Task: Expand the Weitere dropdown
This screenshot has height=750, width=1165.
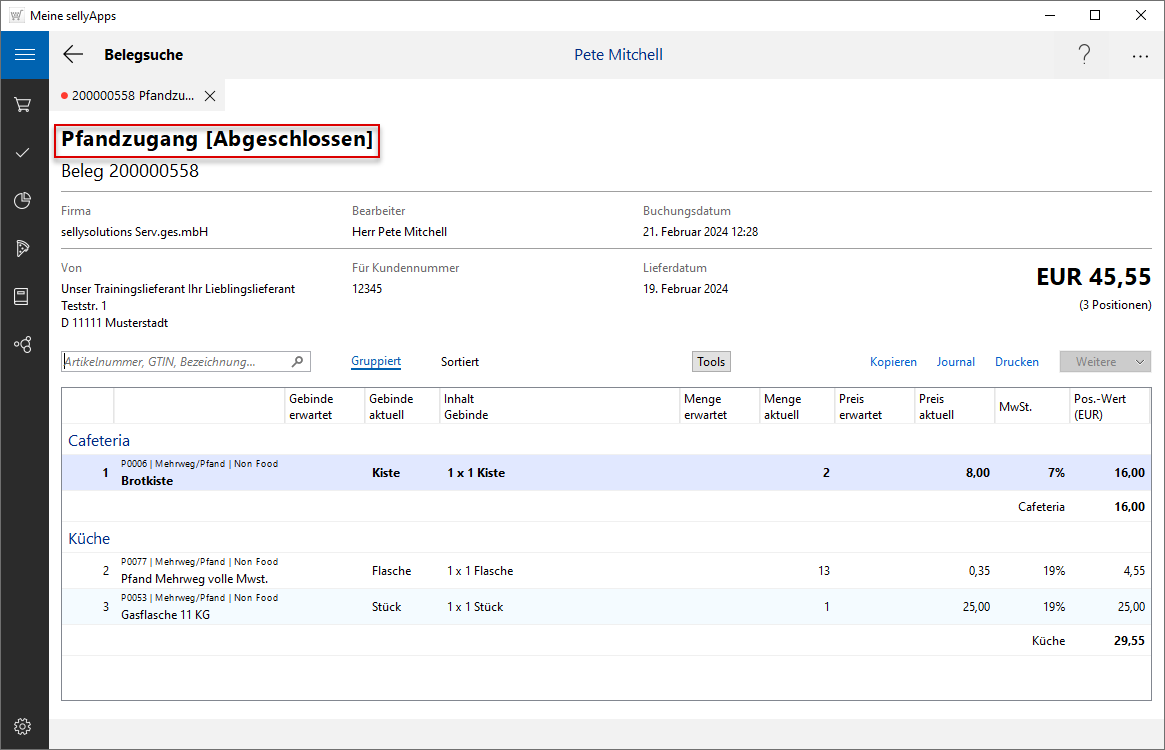Action: 1140,362
